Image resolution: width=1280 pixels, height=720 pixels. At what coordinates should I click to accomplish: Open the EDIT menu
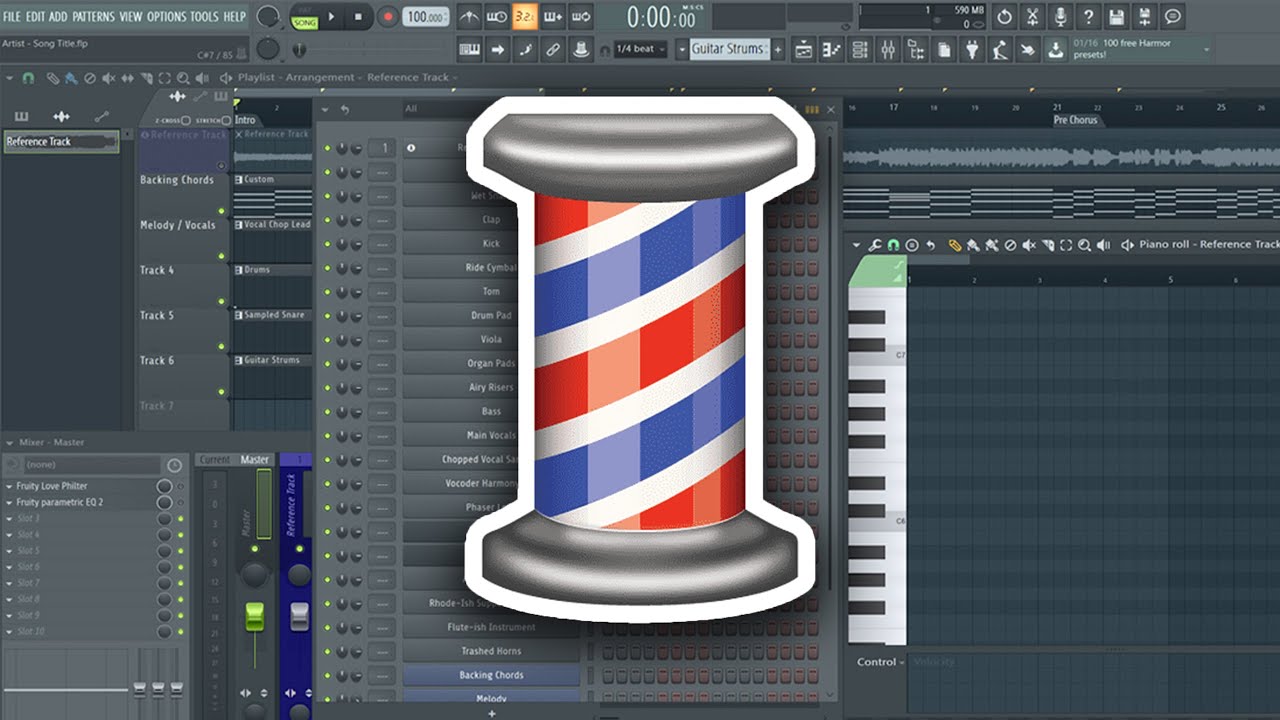[36, 17]
